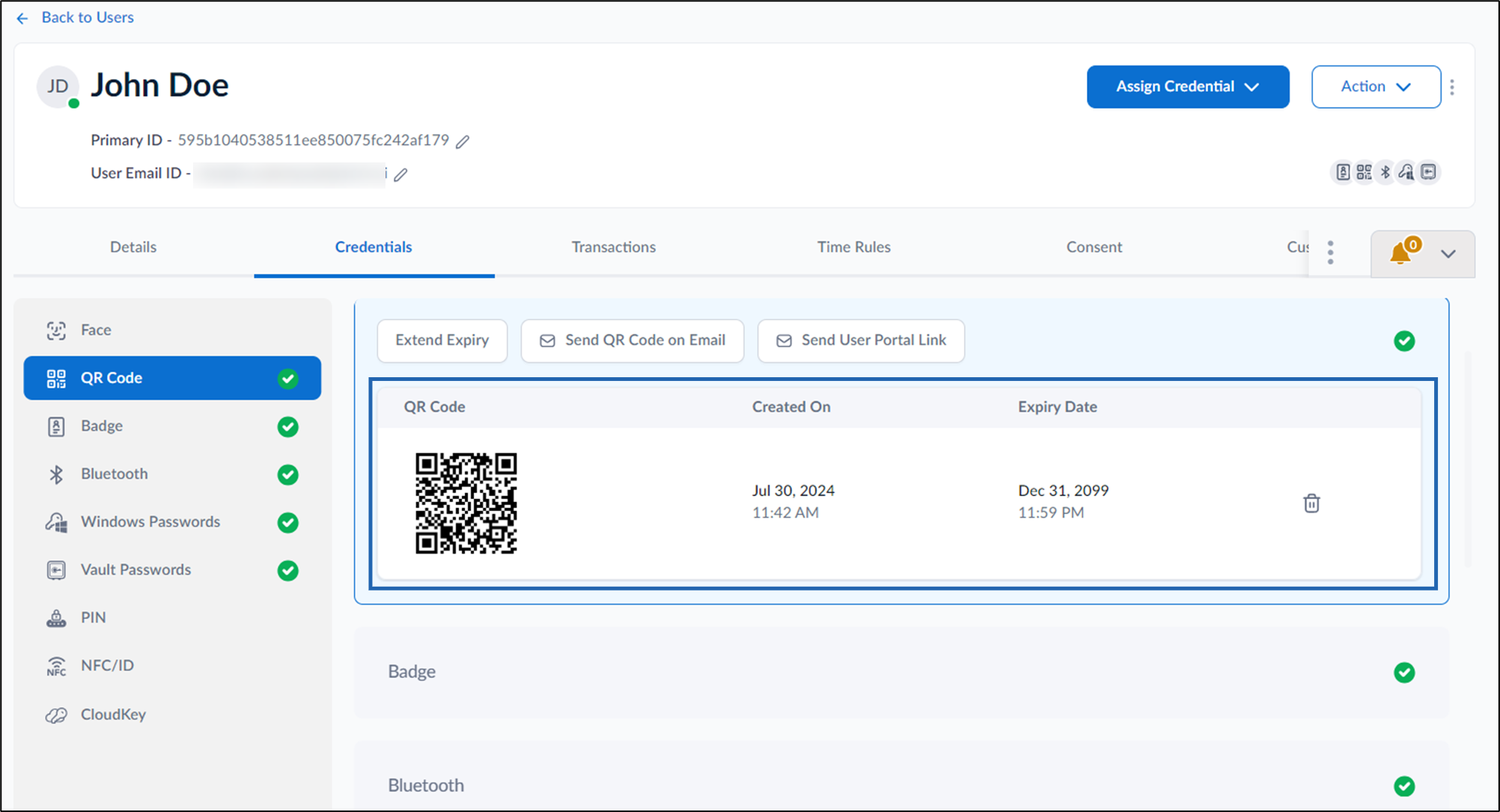Click the green check in QR Code panel header

1404,341
